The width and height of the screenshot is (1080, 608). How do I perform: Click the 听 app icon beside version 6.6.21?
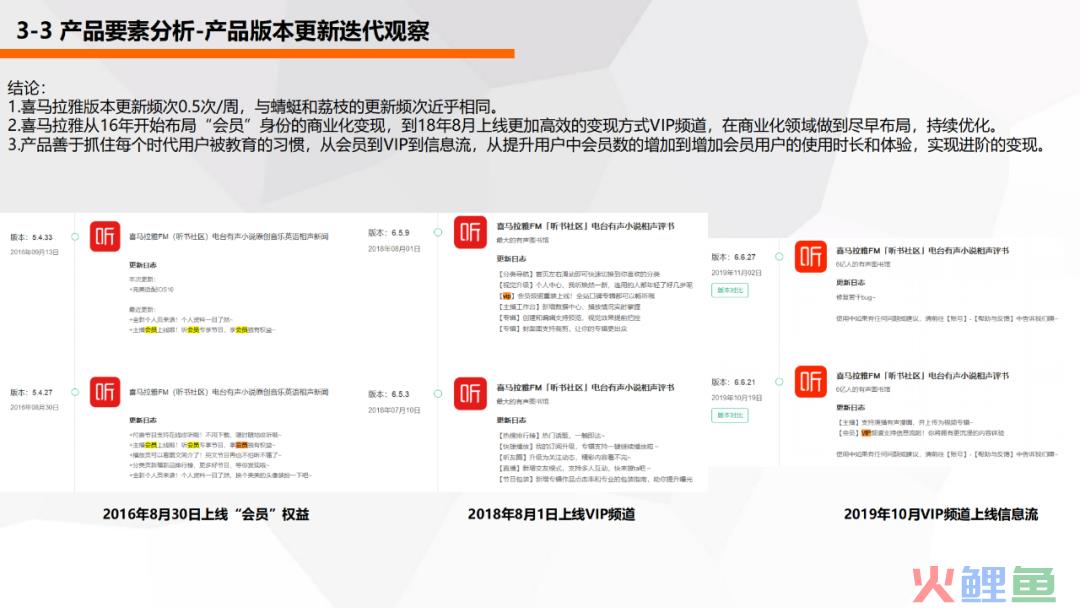810,381
